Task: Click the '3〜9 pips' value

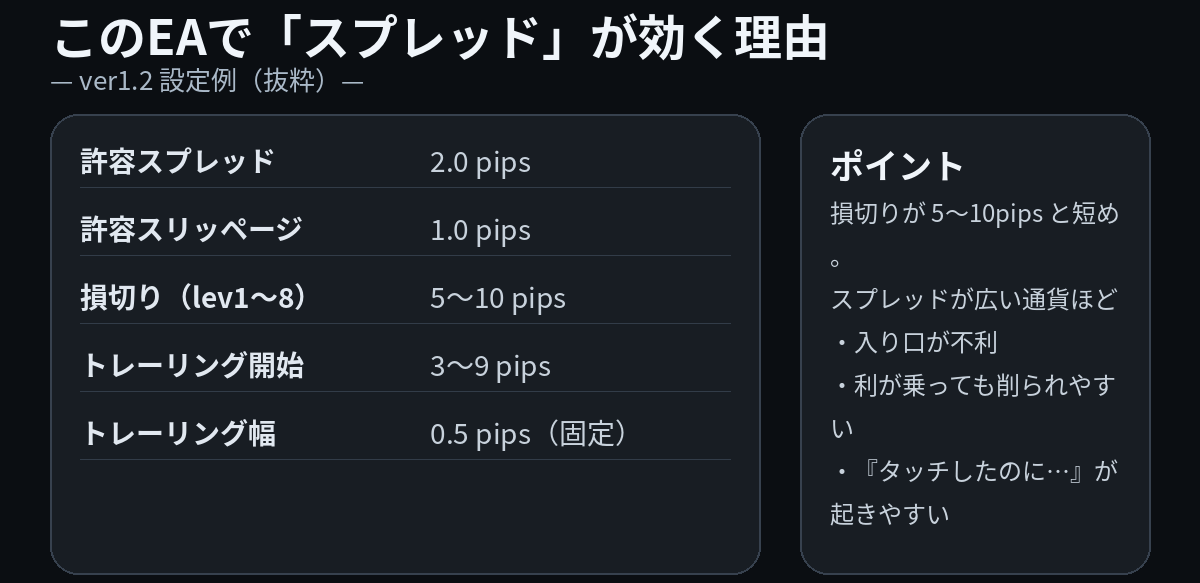Action: tap(490, 366)
